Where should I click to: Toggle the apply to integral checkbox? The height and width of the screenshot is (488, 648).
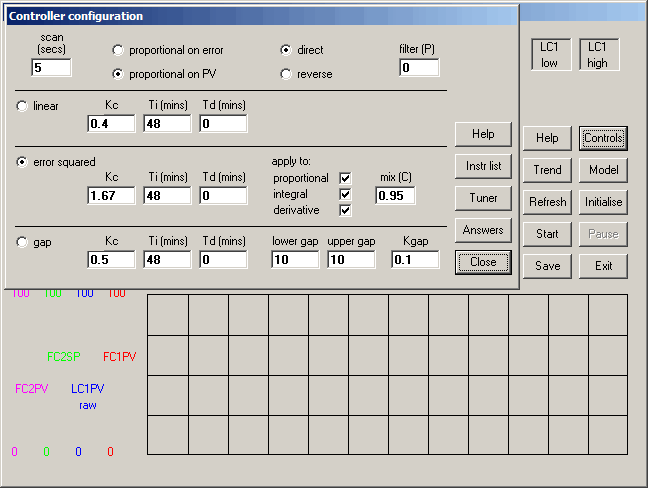(x=346, y=194)
